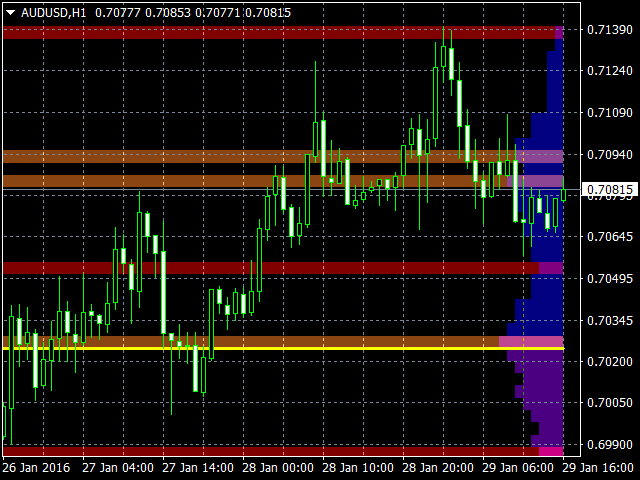Click the 29 Jan 06:00 time axis label

coord(518,468)
